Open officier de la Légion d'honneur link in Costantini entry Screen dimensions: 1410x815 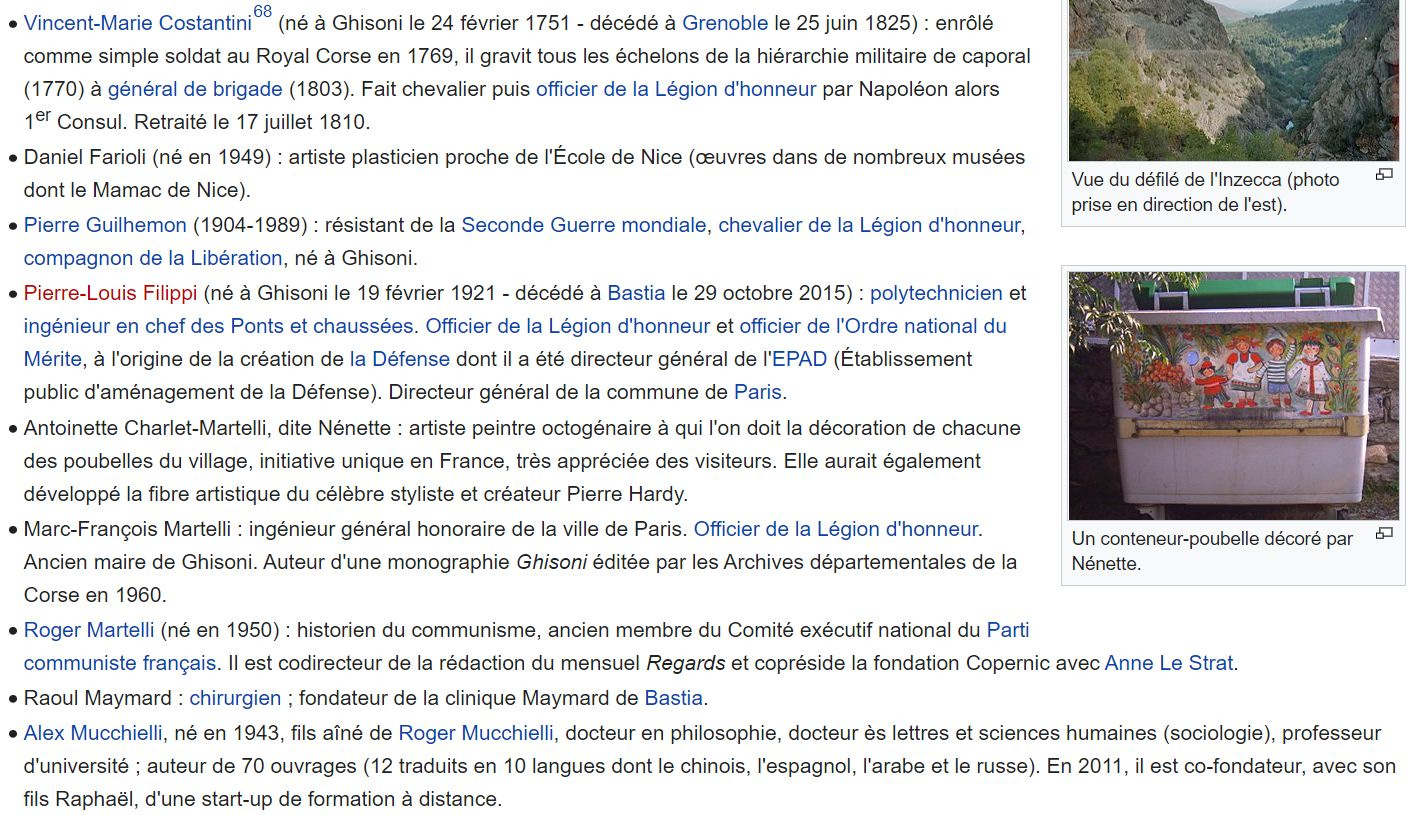coord(676,89)
